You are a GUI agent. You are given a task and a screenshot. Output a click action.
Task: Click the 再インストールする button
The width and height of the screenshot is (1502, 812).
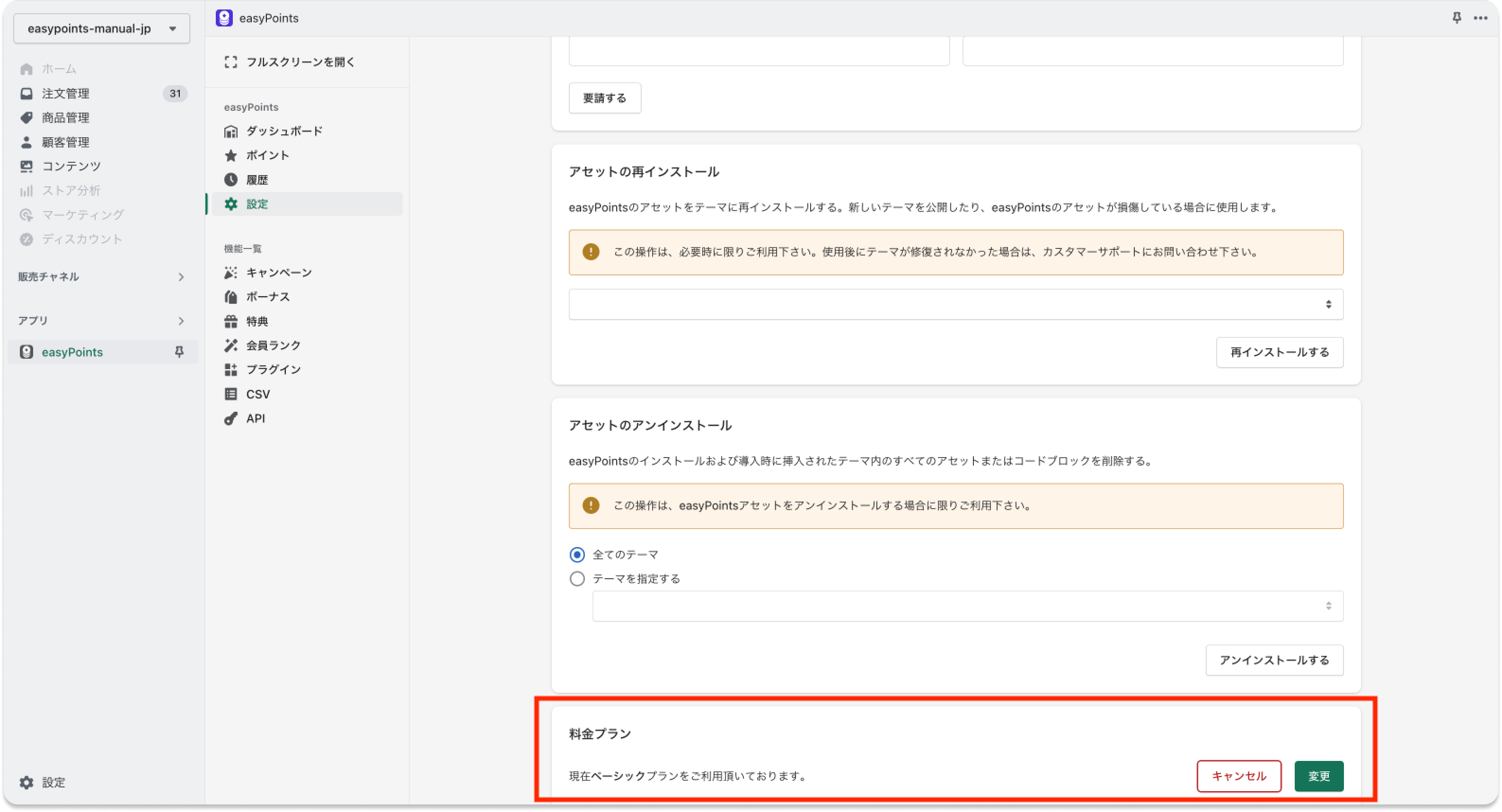(x=1280, y=352)
